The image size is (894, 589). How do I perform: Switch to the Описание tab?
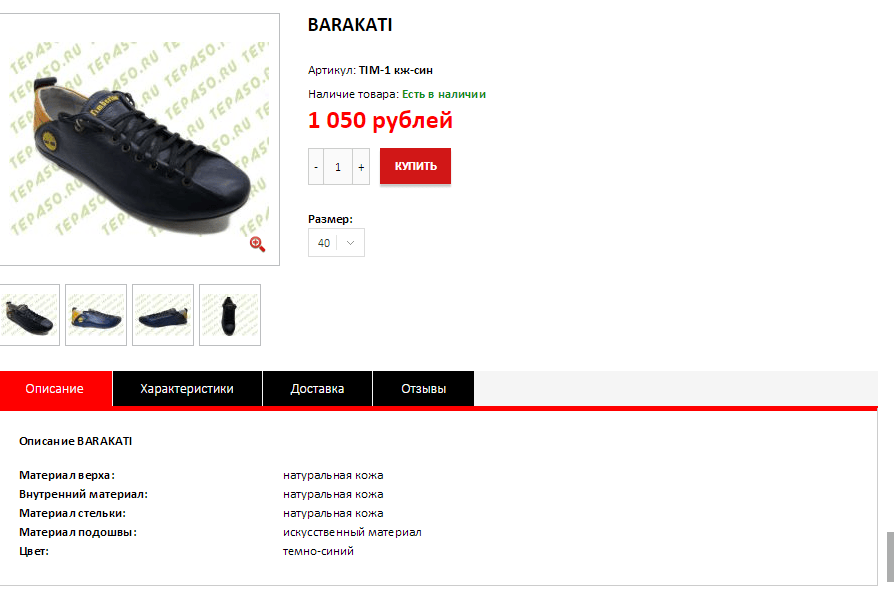coord(55,389)
